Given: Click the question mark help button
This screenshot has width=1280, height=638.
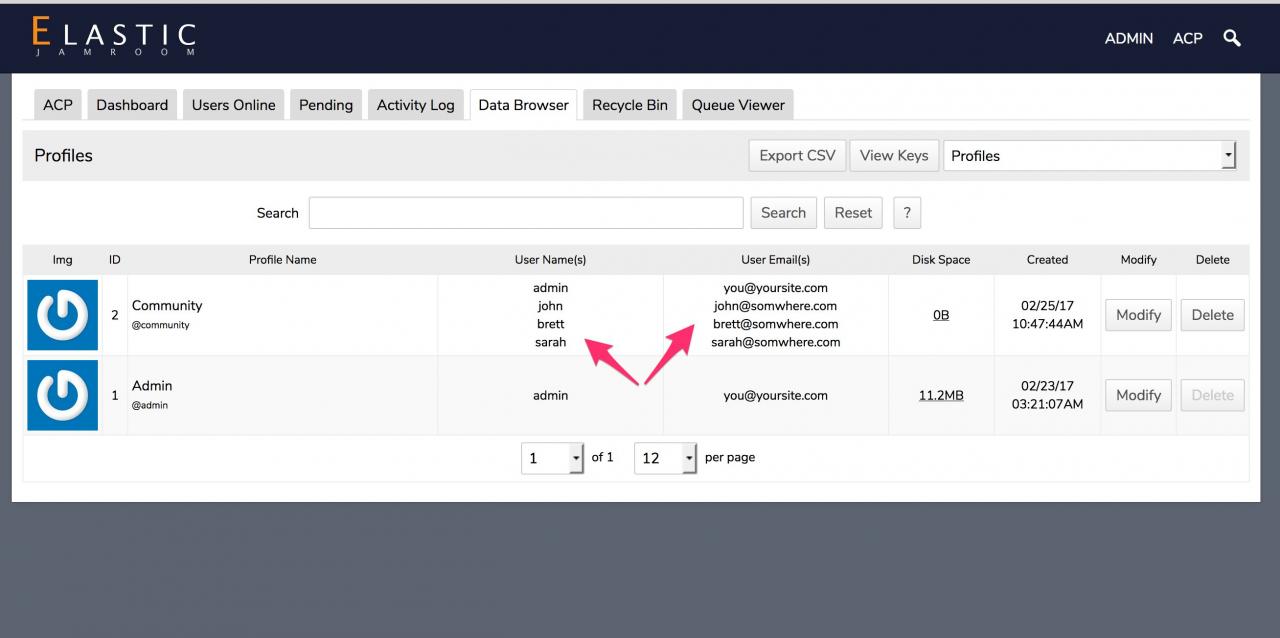Looking at the screenshot, I should pos(906,212).
